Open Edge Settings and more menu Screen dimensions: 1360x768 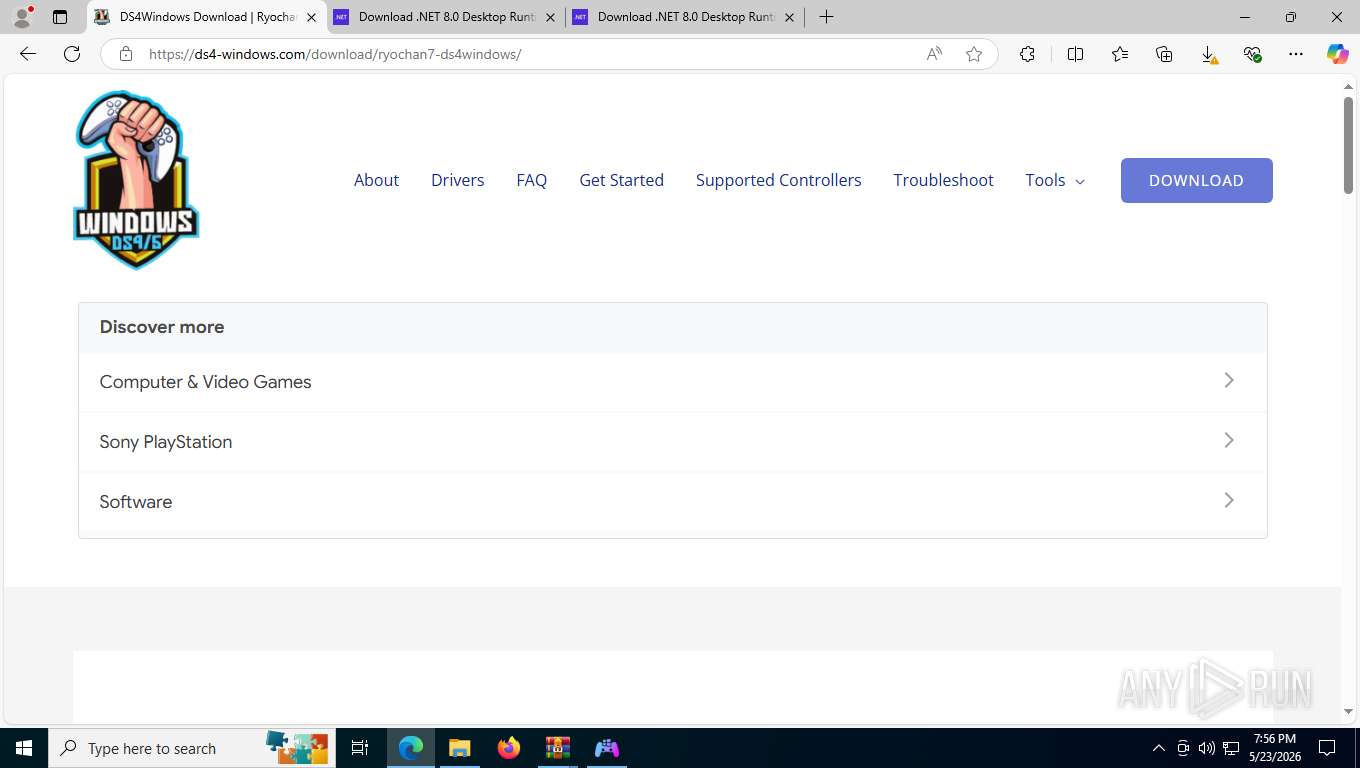point(1296,54)
